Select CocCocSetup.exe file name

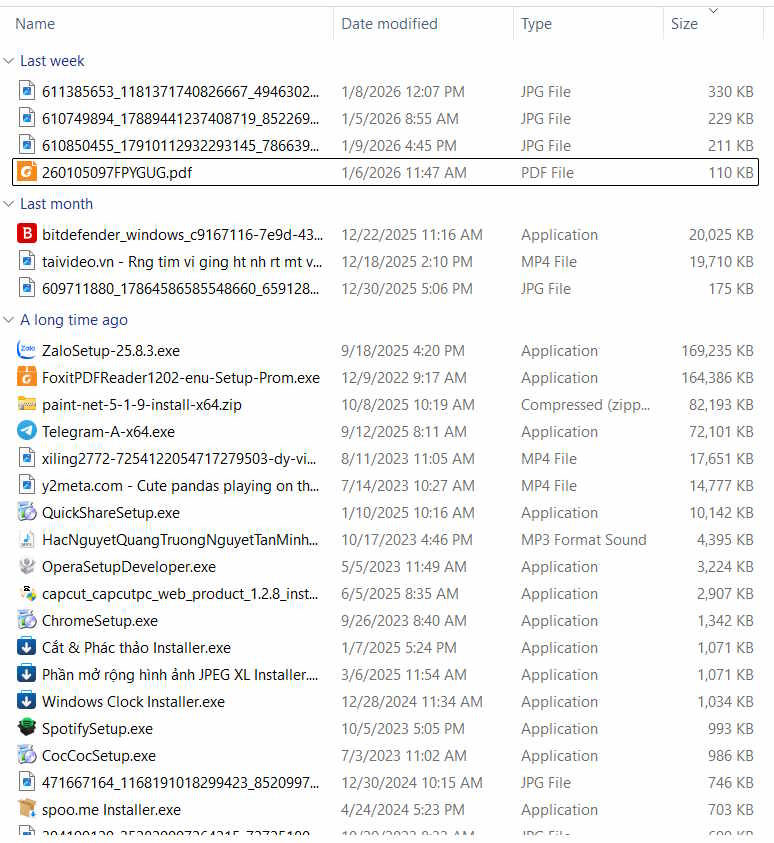point(99,755)
